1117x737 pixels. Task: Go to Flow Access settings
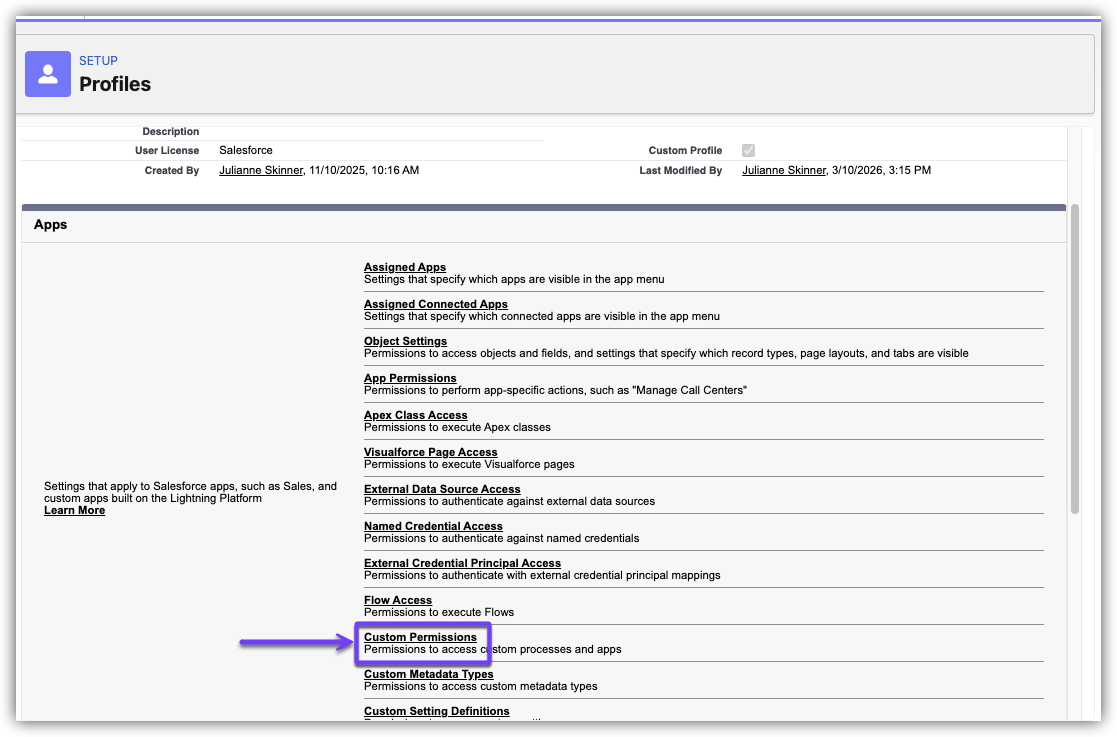click(398, 600)
